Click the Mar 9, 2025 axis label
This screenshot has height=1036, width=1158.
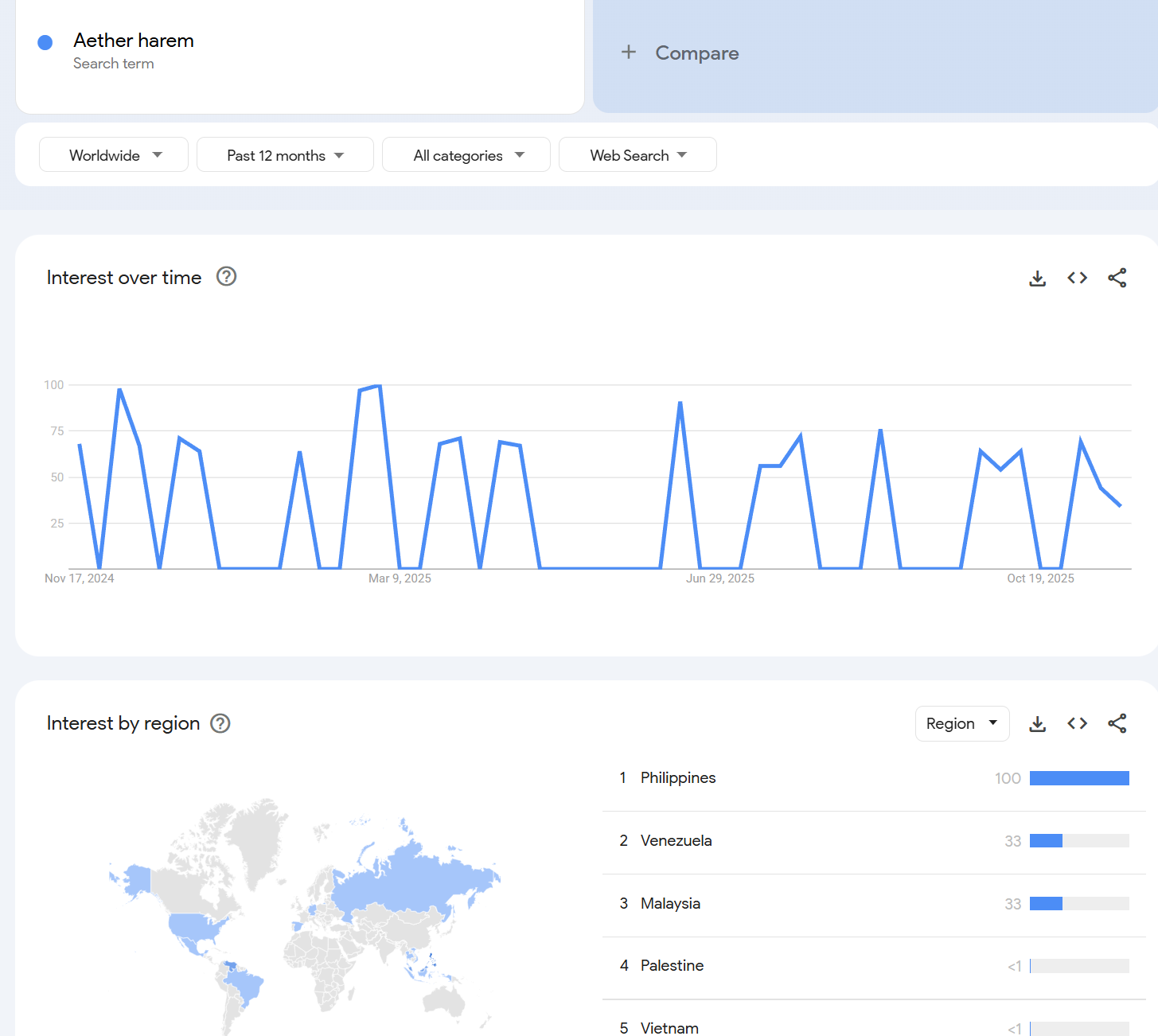400,578
